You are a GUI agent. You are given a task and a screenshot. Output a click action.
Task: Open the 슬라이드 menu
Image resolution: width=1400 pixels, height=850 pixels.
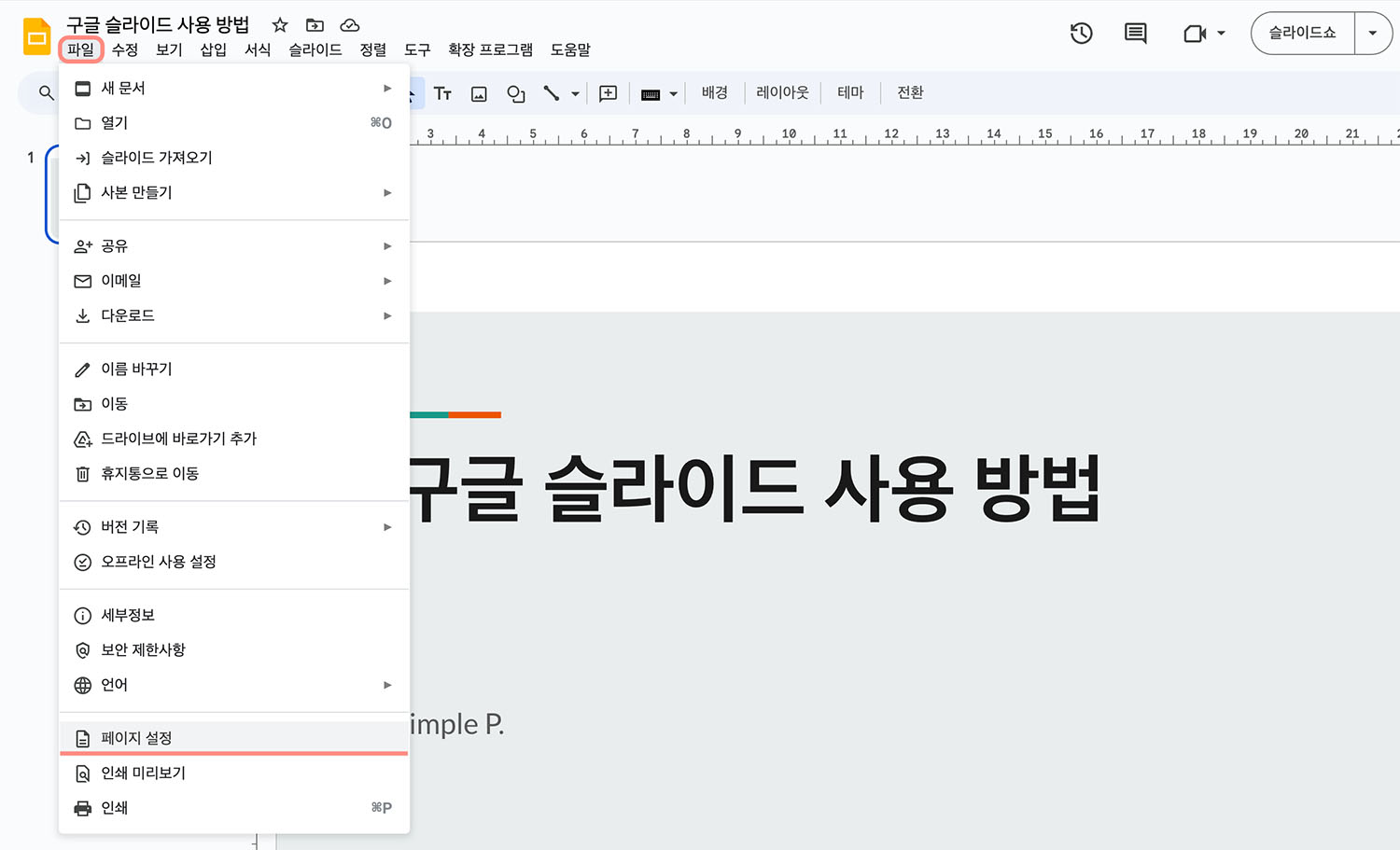[315, 49]
